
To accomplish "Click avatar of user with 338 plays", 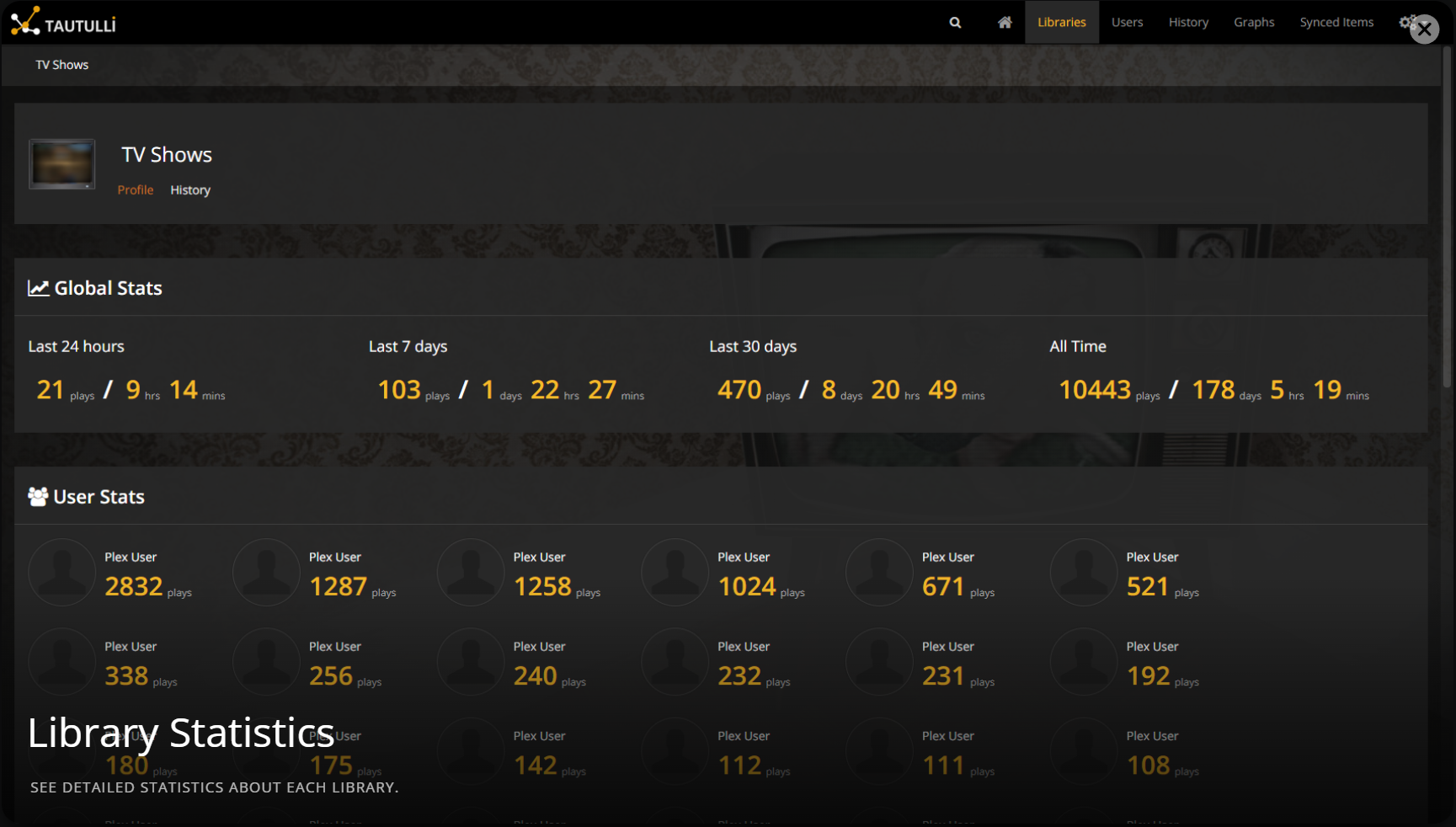I will point(61,661).
